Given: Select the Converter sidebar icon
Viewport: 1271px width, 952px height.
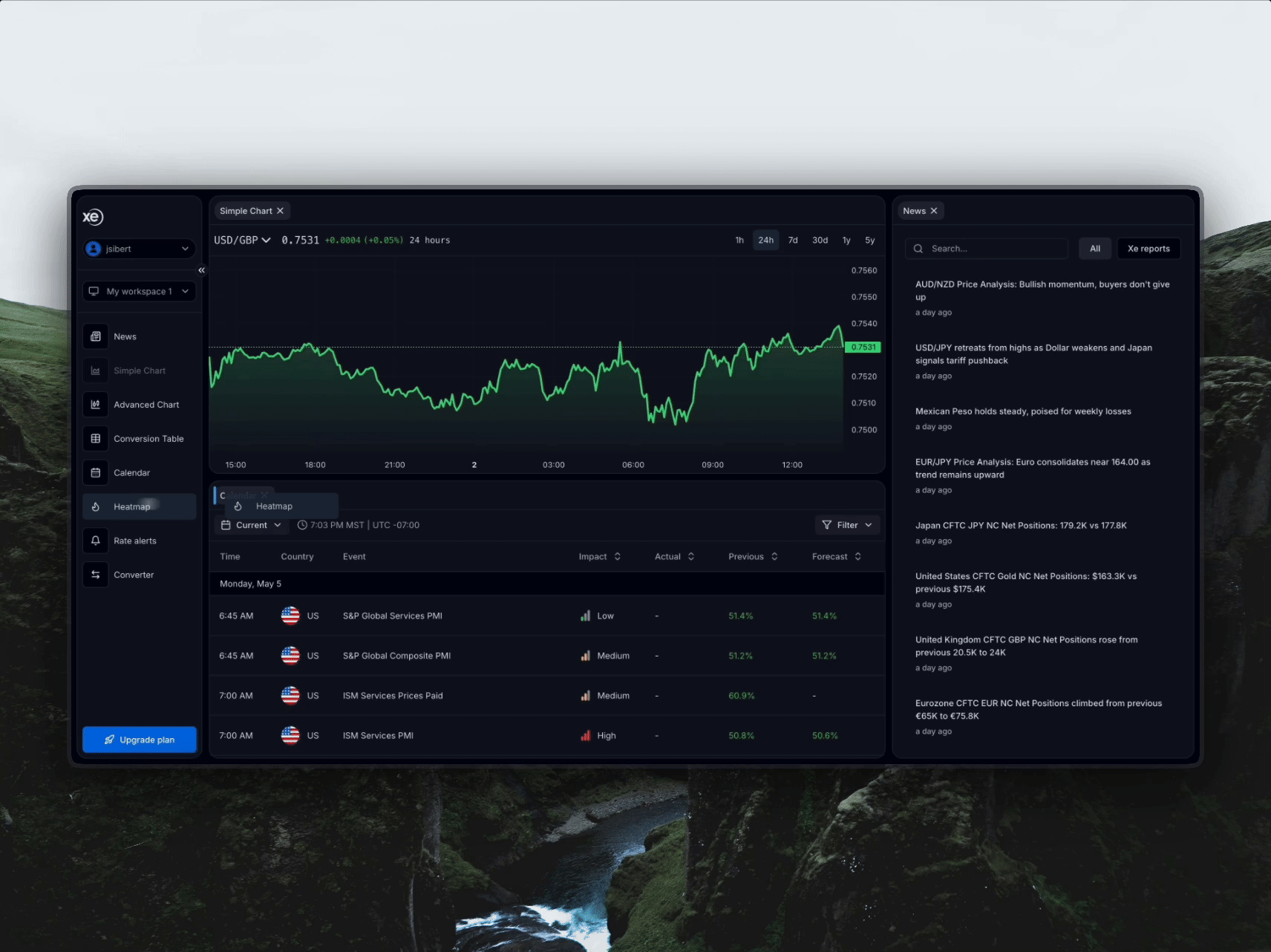Looking at the screenshot, I should tap(134, 574).
